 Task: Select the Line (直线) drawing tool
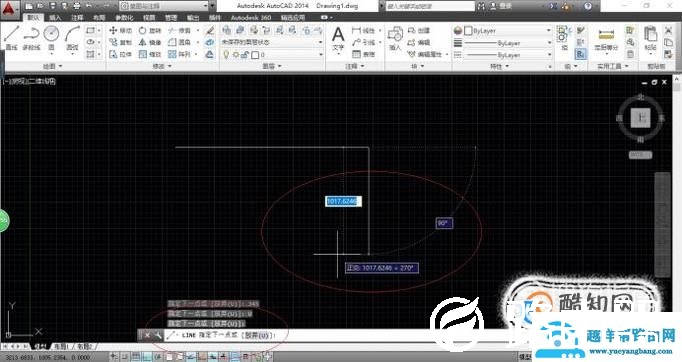[11, 37]
